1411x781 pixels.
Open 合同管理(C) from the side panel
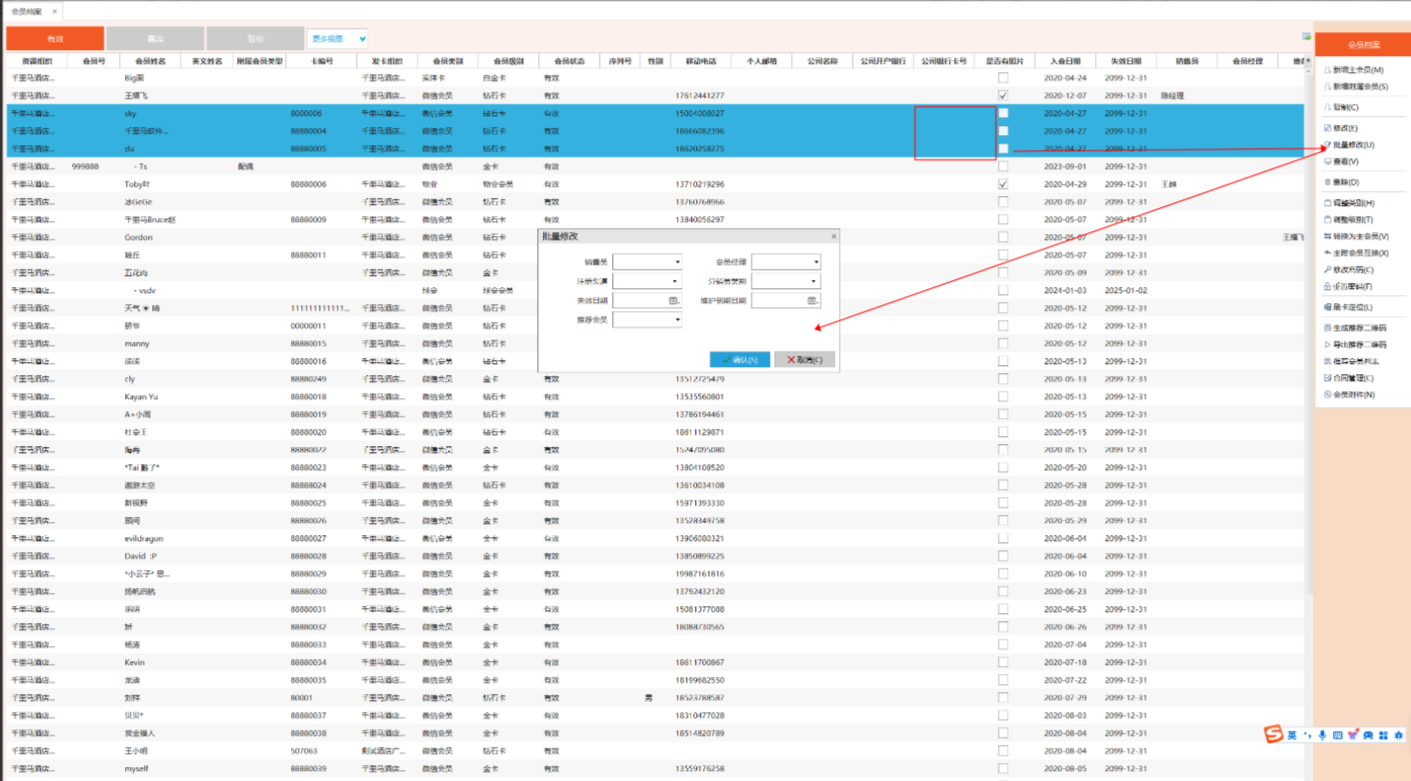1353,378
